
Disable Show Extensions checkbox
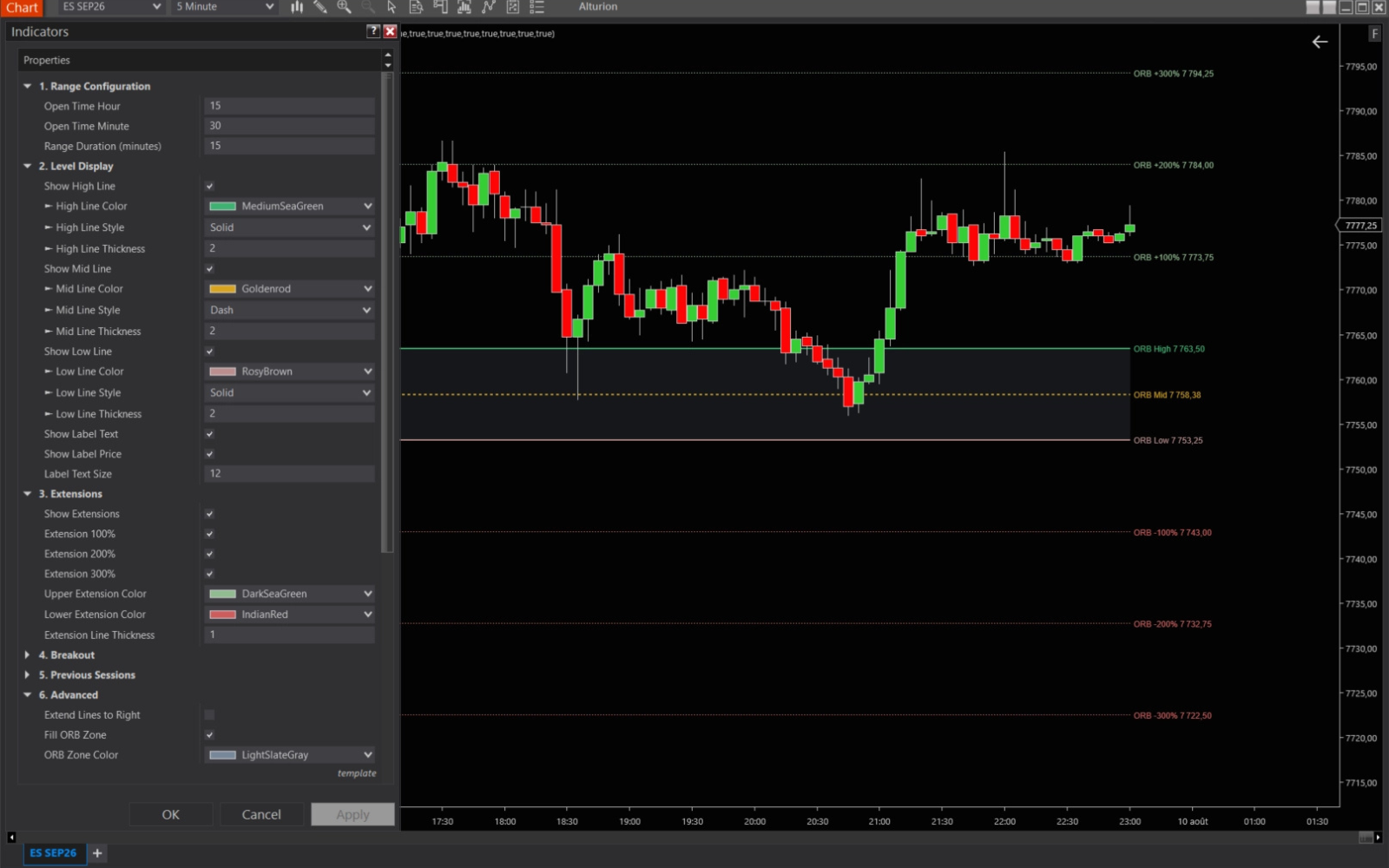[209, 514]
